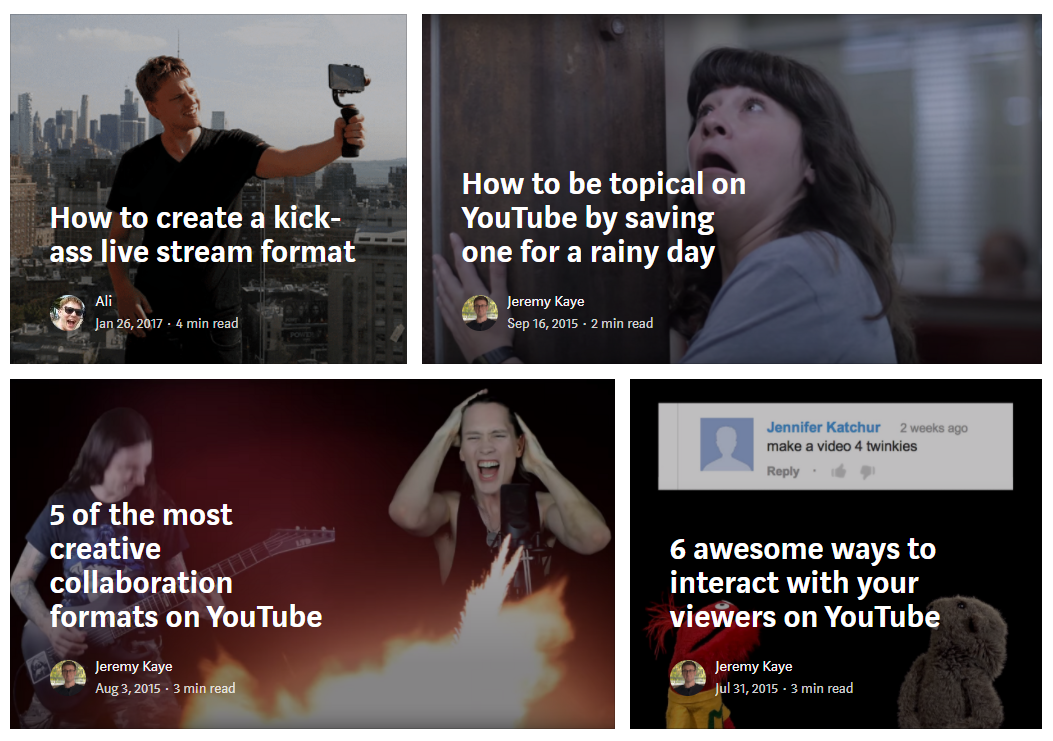Click 'Aug 3, 2015 · 3 min read' text

(165, 688)
